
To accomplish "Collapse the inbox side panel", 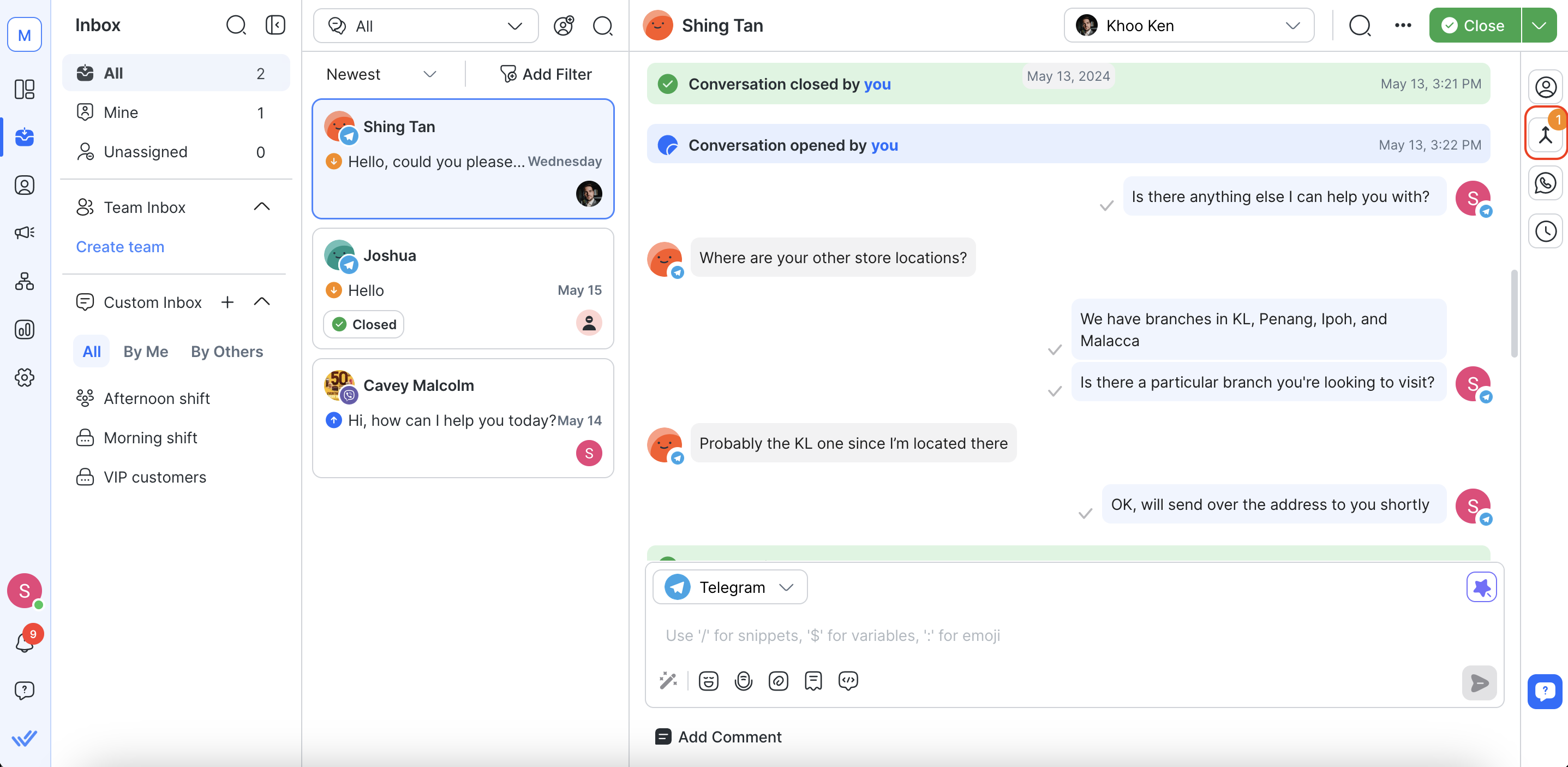I will click(275, 25).
